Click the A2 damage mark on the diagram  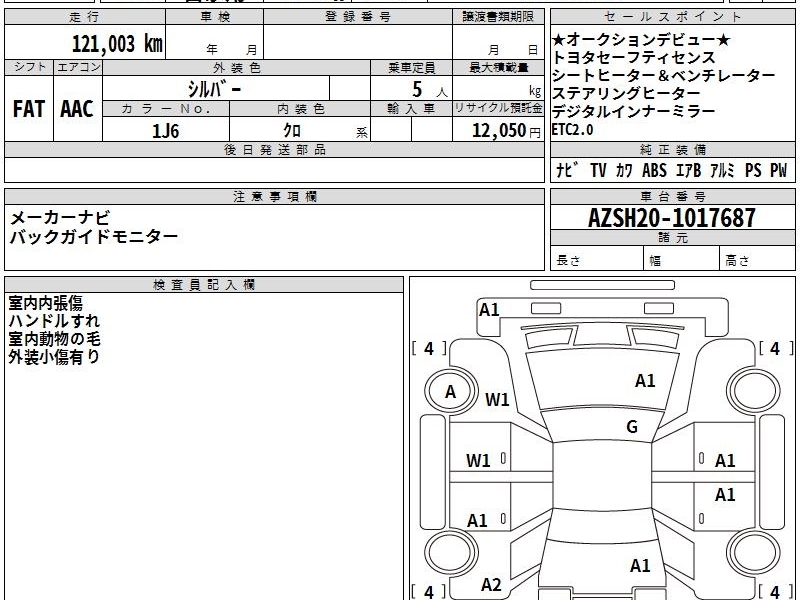point(491,585)
